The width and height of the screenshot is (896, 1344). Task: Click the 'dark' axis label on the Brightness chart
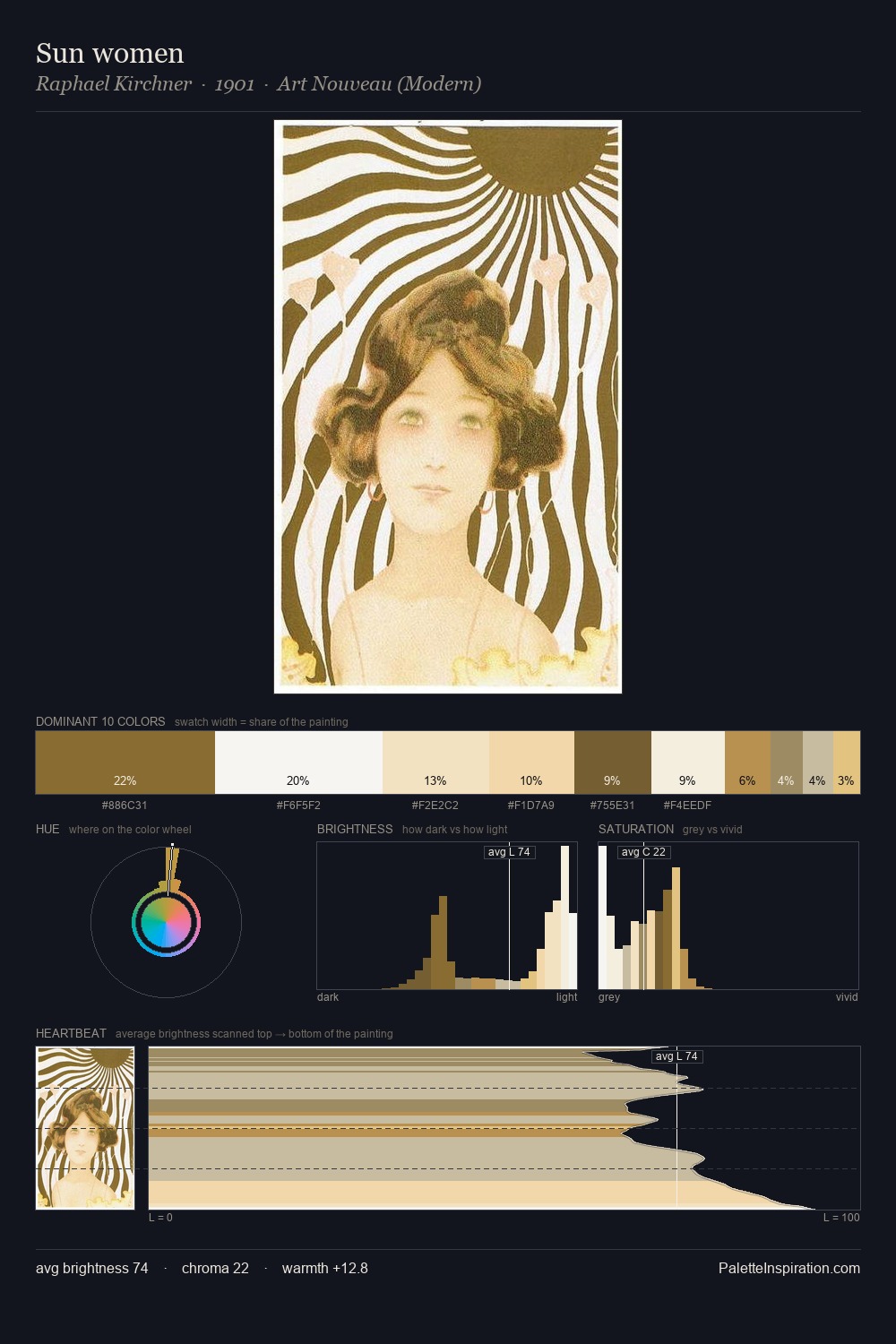coord(328,997)
